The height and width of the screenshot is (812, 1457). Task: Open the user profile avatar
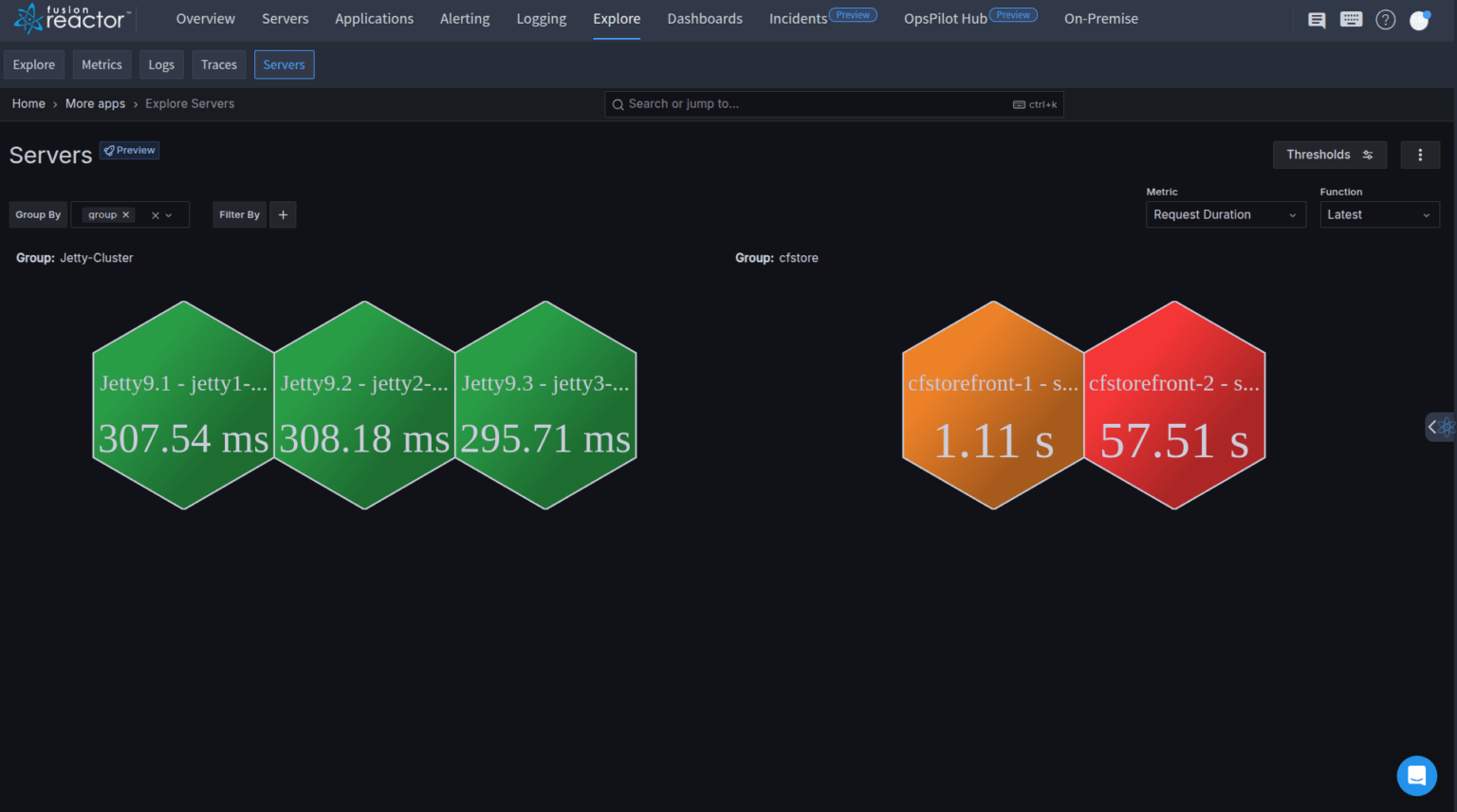coord(1419,19)
